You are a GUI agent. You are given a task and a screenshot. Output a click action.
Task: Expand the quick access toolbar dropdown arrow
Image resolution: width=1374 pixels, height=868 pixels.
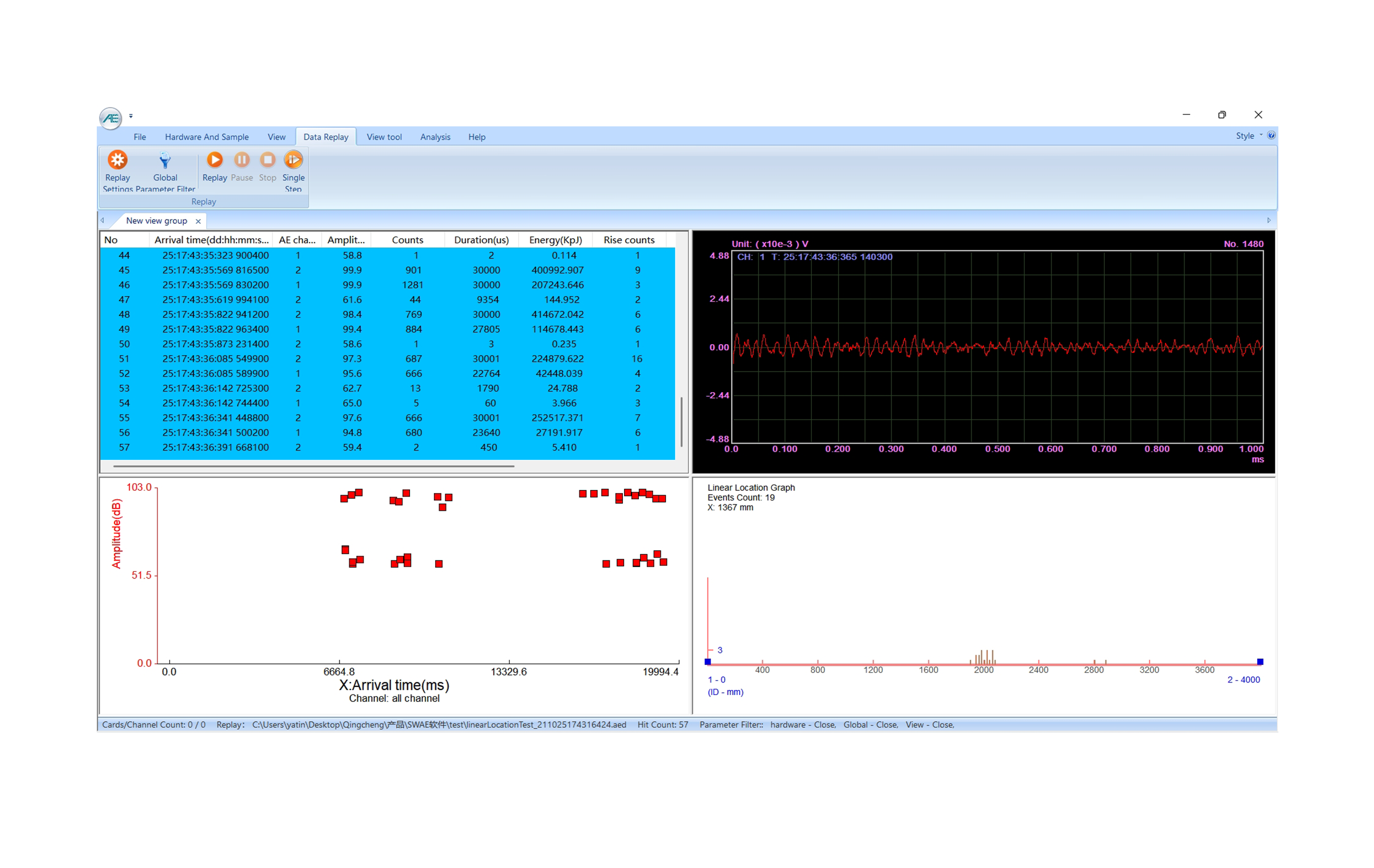(x=131, y=116)
